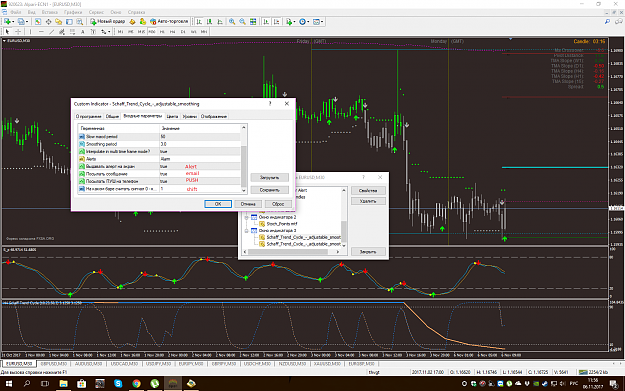Viewport: 625px width, 391px height.
Task: Open Skype from the Windows taskbar
Action: [118, 383]
